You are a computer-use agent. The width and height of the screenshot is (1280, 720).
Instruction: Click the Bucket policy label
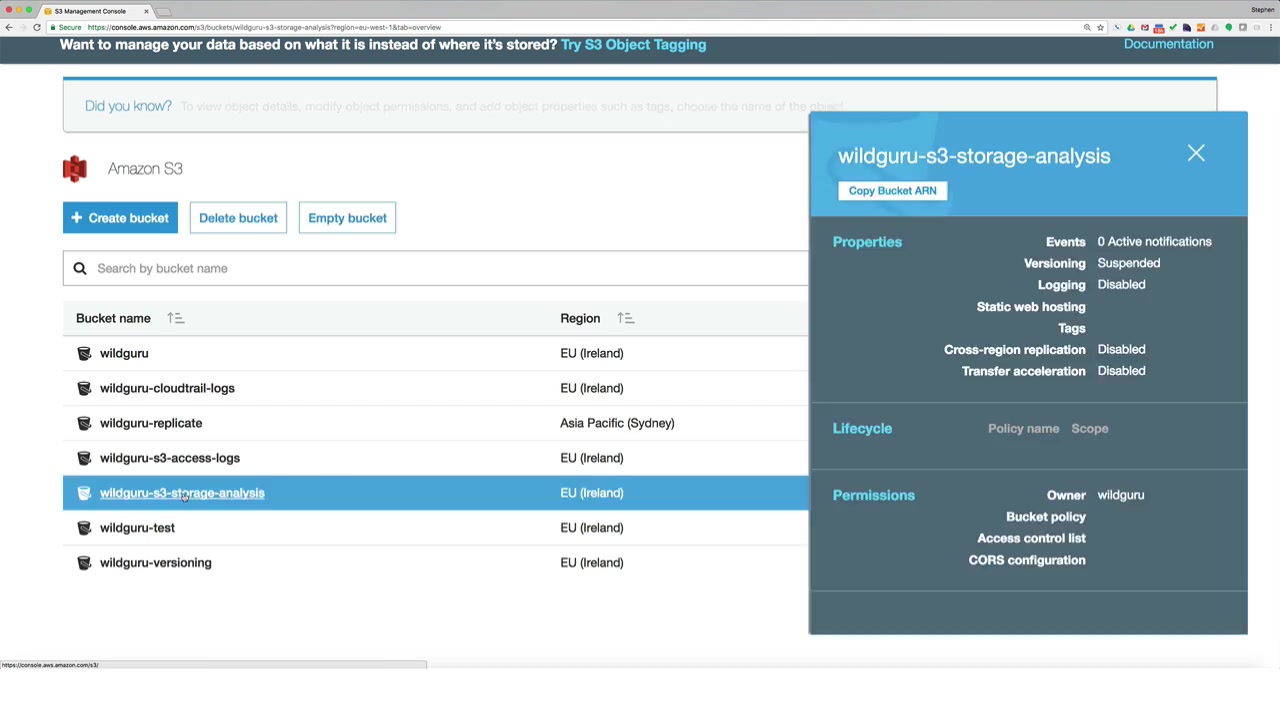[1046, 517]
